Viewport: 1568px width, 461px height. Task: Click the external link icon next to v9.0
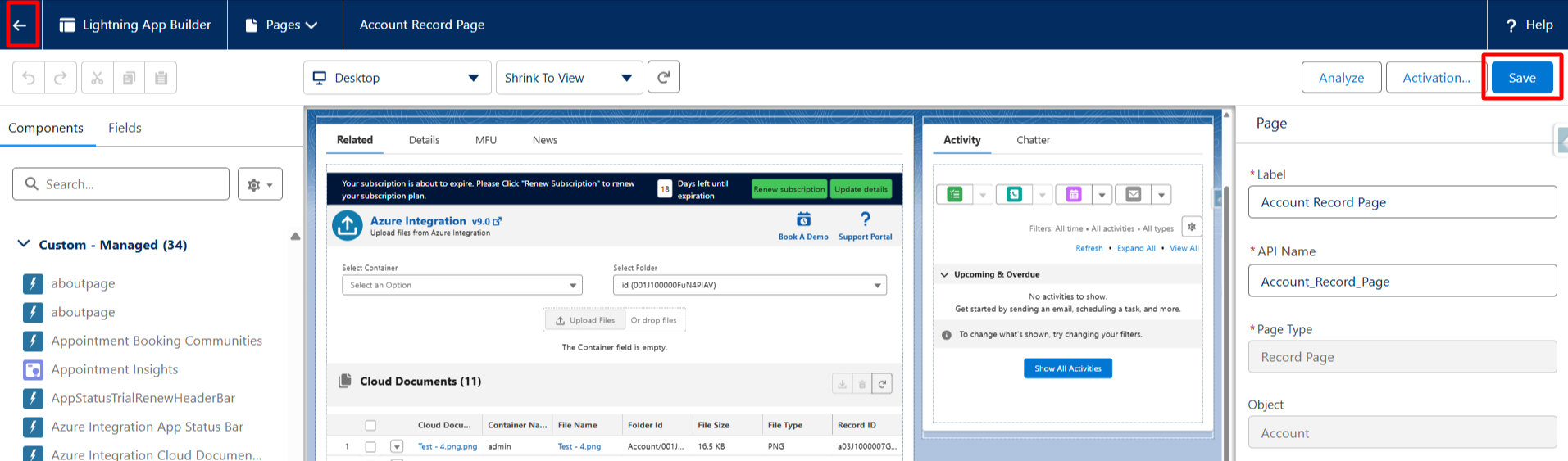tap(497, 221)
